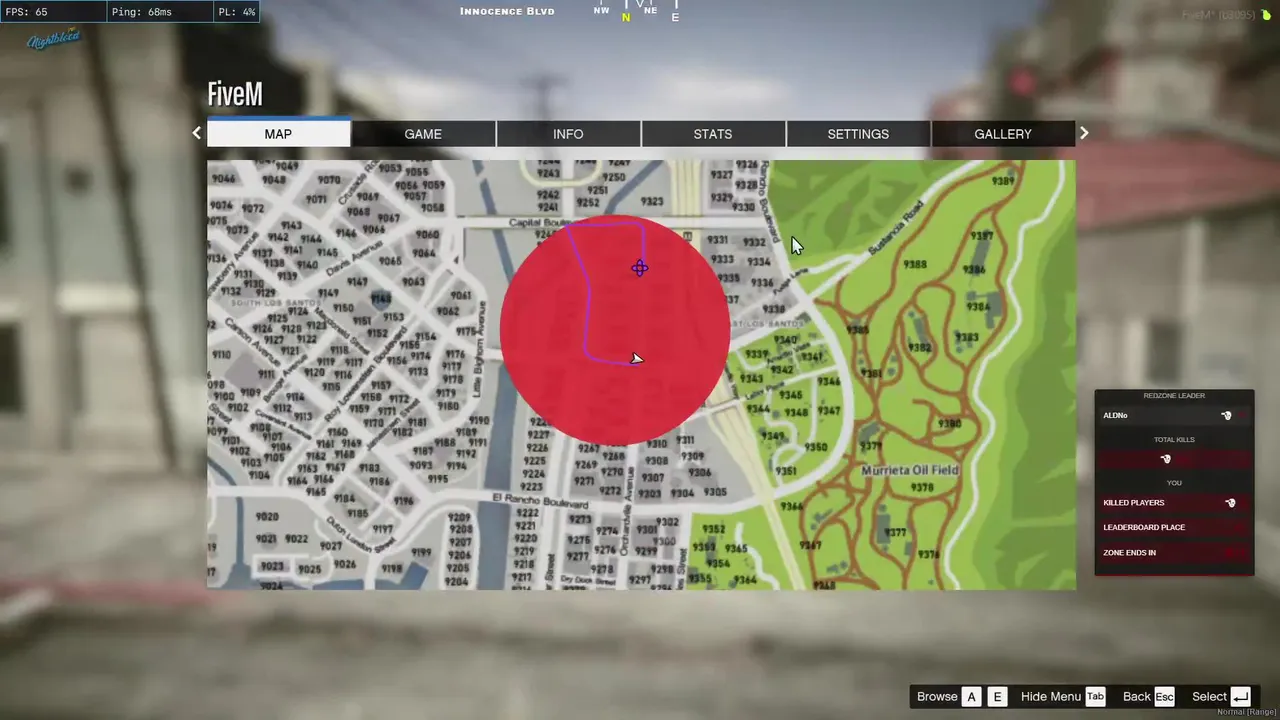
Task: Click the Tab key icon beside Hide Menu
Action: (1095, 697)
